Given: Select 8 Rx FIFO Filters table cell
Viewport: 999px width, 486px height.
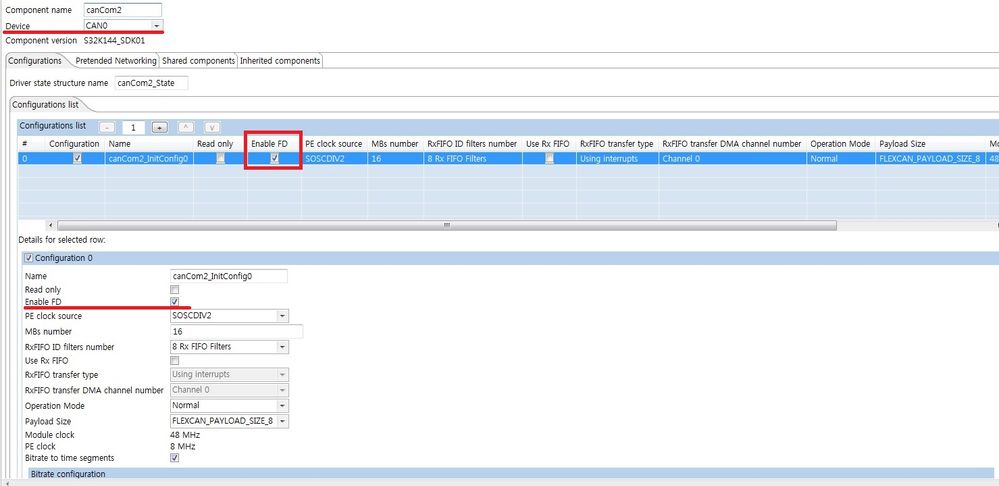Looking at the screenshot, I should coord(472,159).
